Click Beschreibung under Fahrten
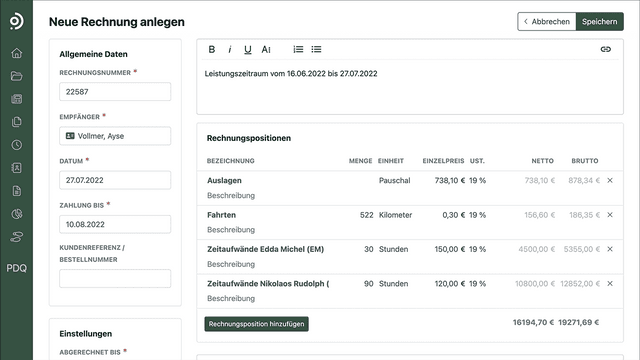This screenshot has width=640, height=360. 231,230
